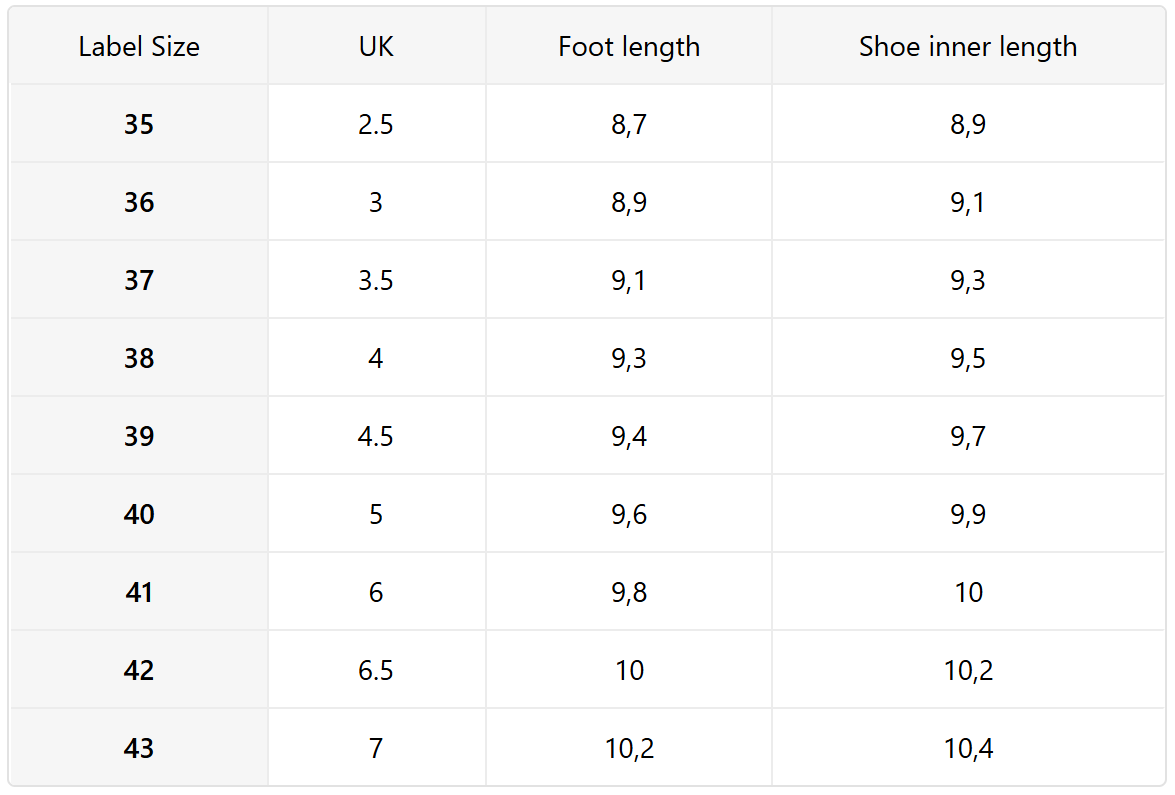Click label size 43 cell

tap(139, 749)
